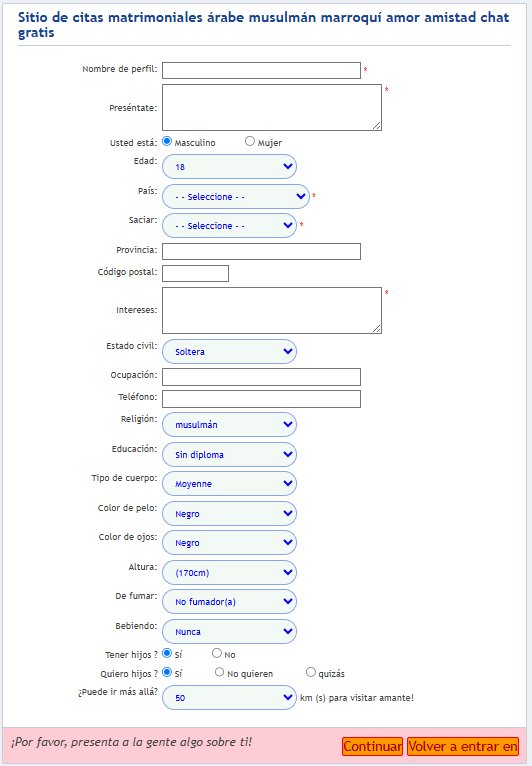The height and width of the screenshot is (766, 532).
Task: Choose No for Tener hijos
Action: tap(217, 653)
